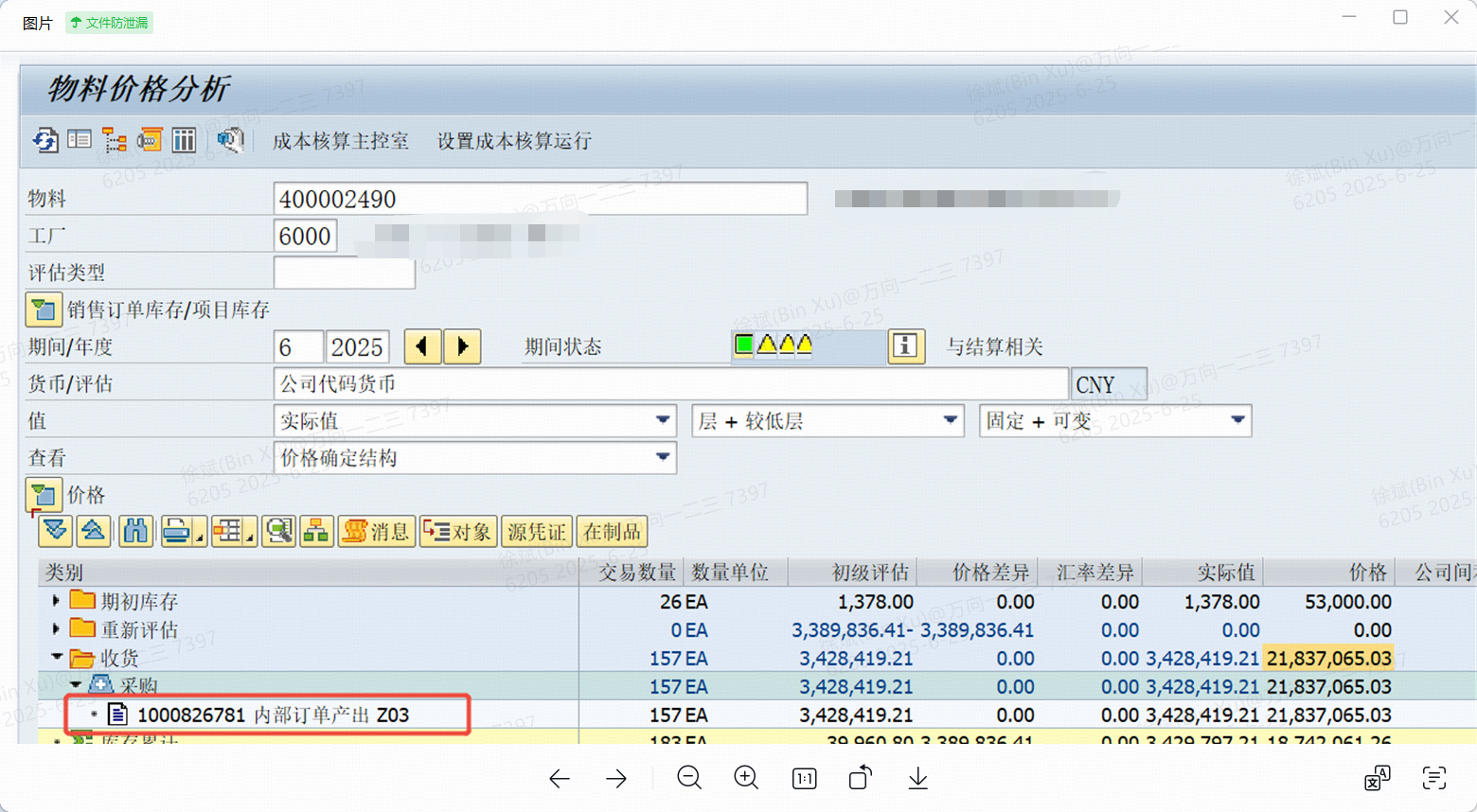Click the 公司代码货币 currency field
The height and width of the screenshot is (812, 1477).
pos(670,383)
